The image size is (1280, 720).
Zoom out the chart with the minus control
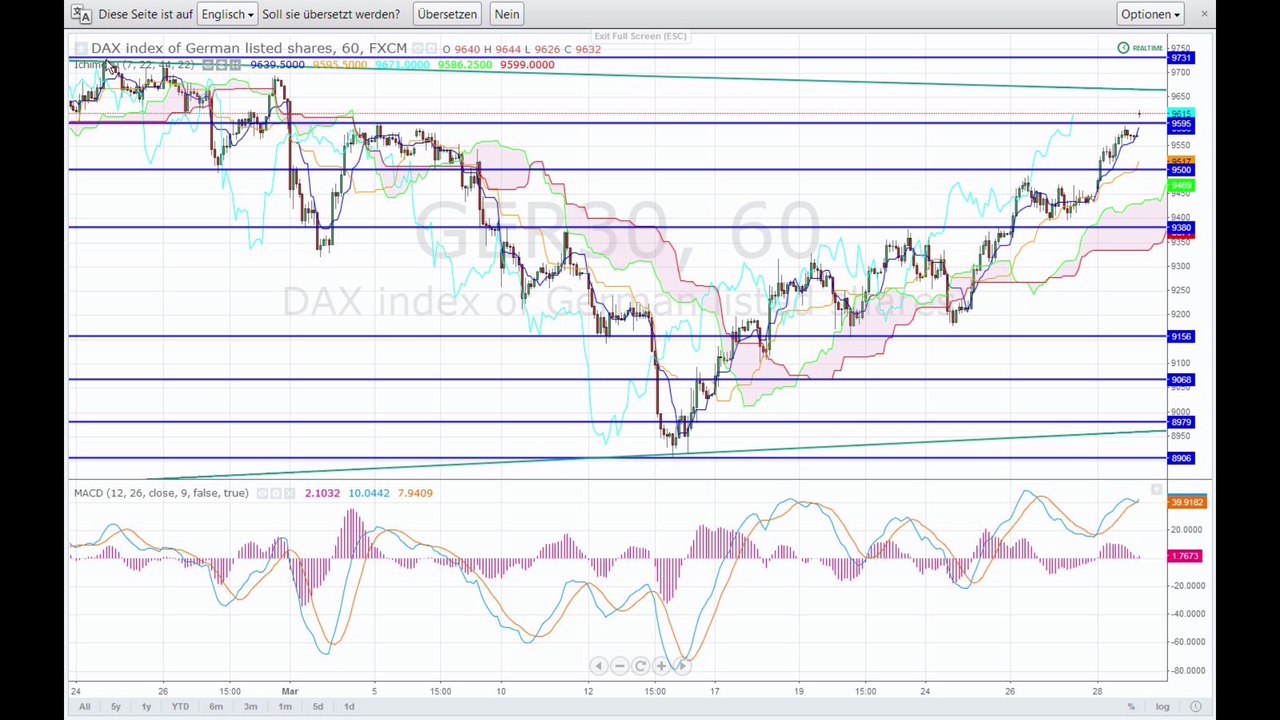coord(619,666)
